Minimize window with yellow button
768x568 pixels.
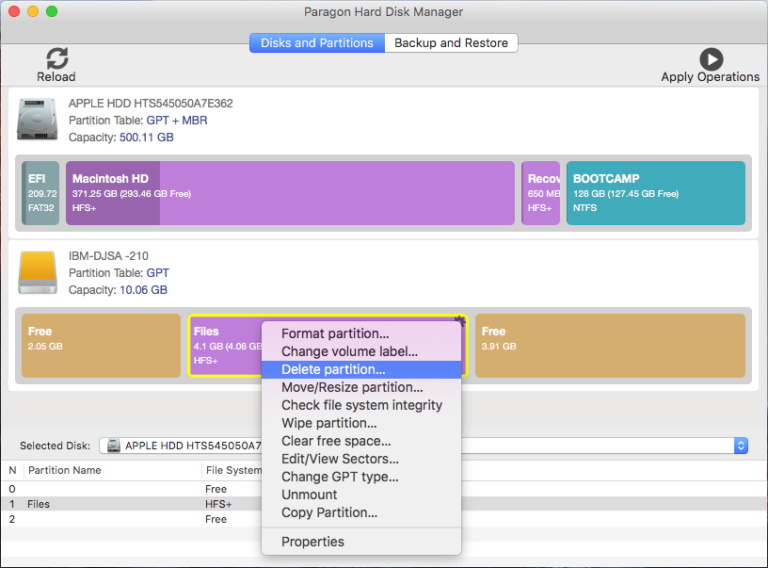click(x=33, y=11)
